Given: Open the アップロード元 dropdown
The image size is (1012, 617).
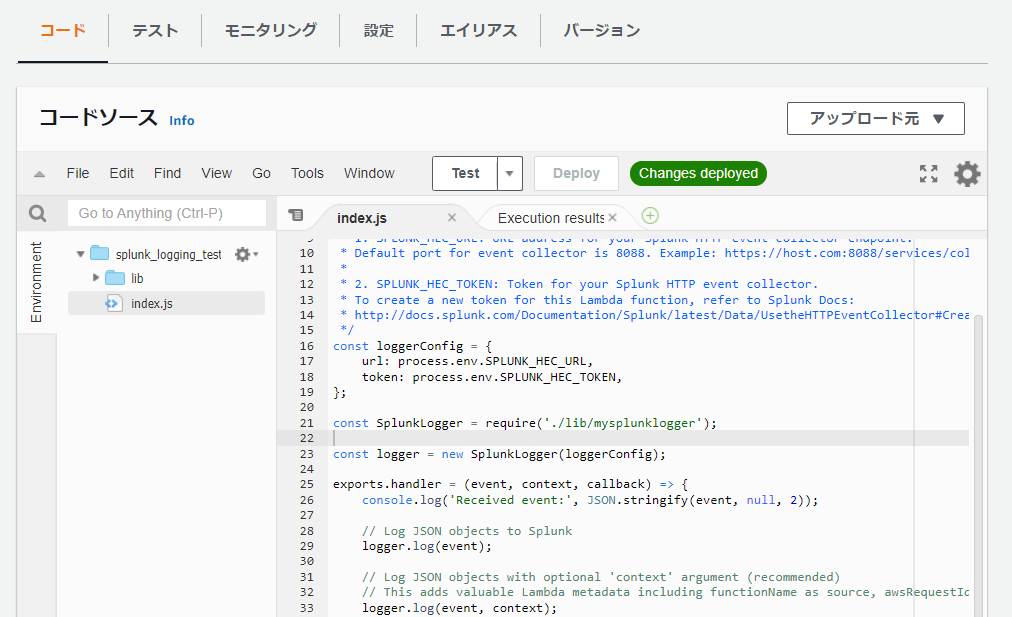Looking at the screenshot, I should (x=876, y=119).
